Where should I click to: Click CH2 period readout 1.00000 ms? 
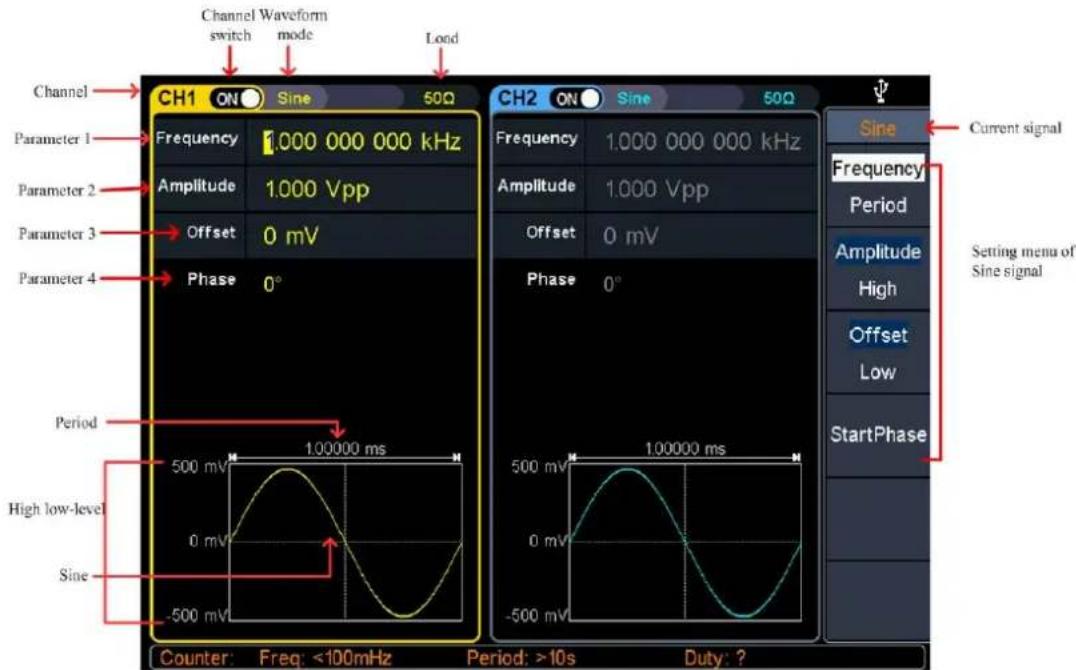coord(685,449)
